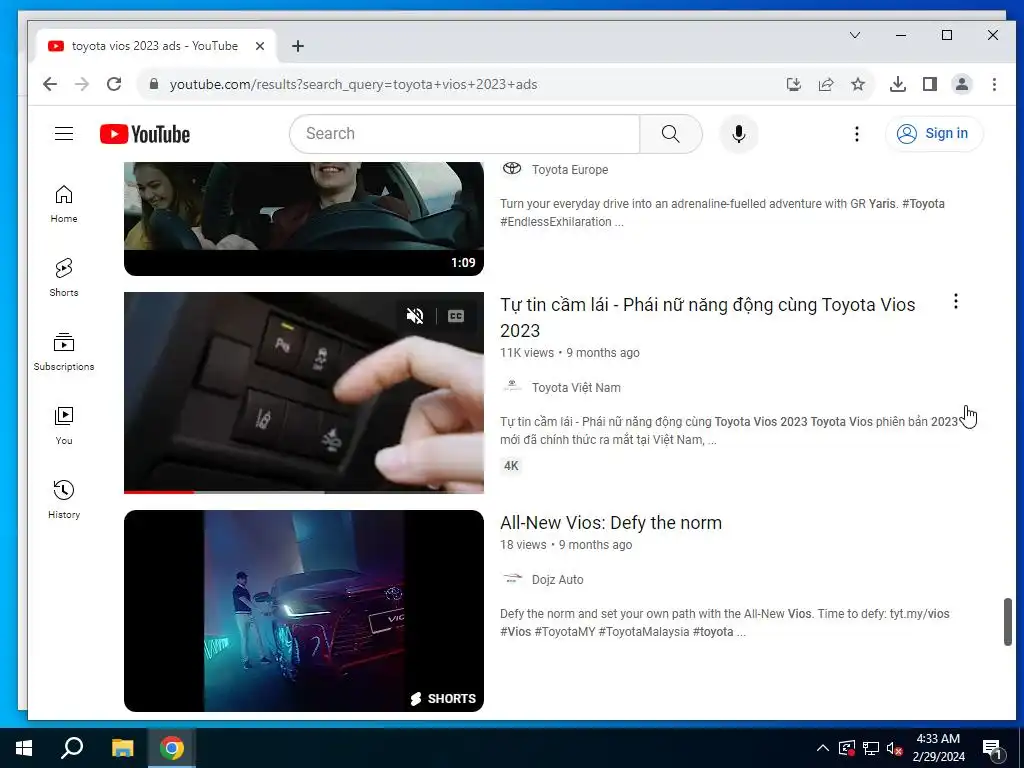
Task: Click the muted volume tray icon
Action: pos(895,748)
